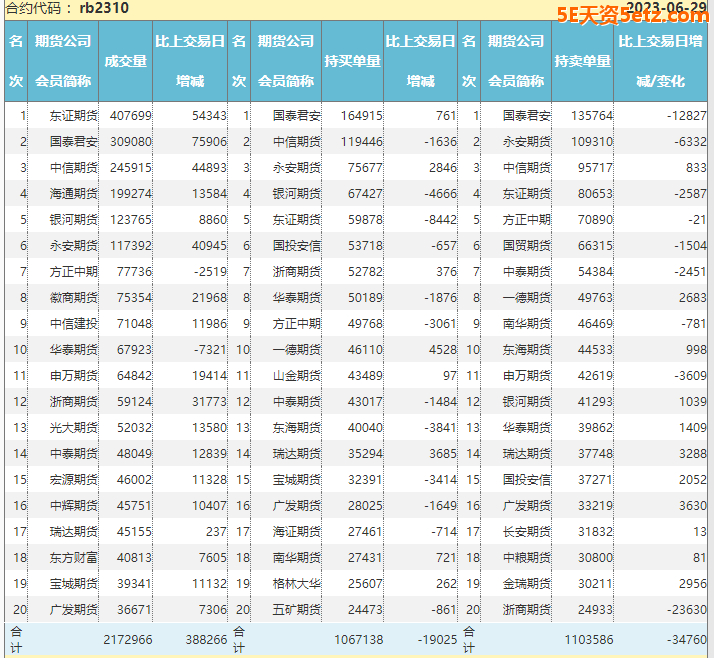The image size is (714, 658).
Task: Click 中辉期货 company name
Action: (73, 505)
